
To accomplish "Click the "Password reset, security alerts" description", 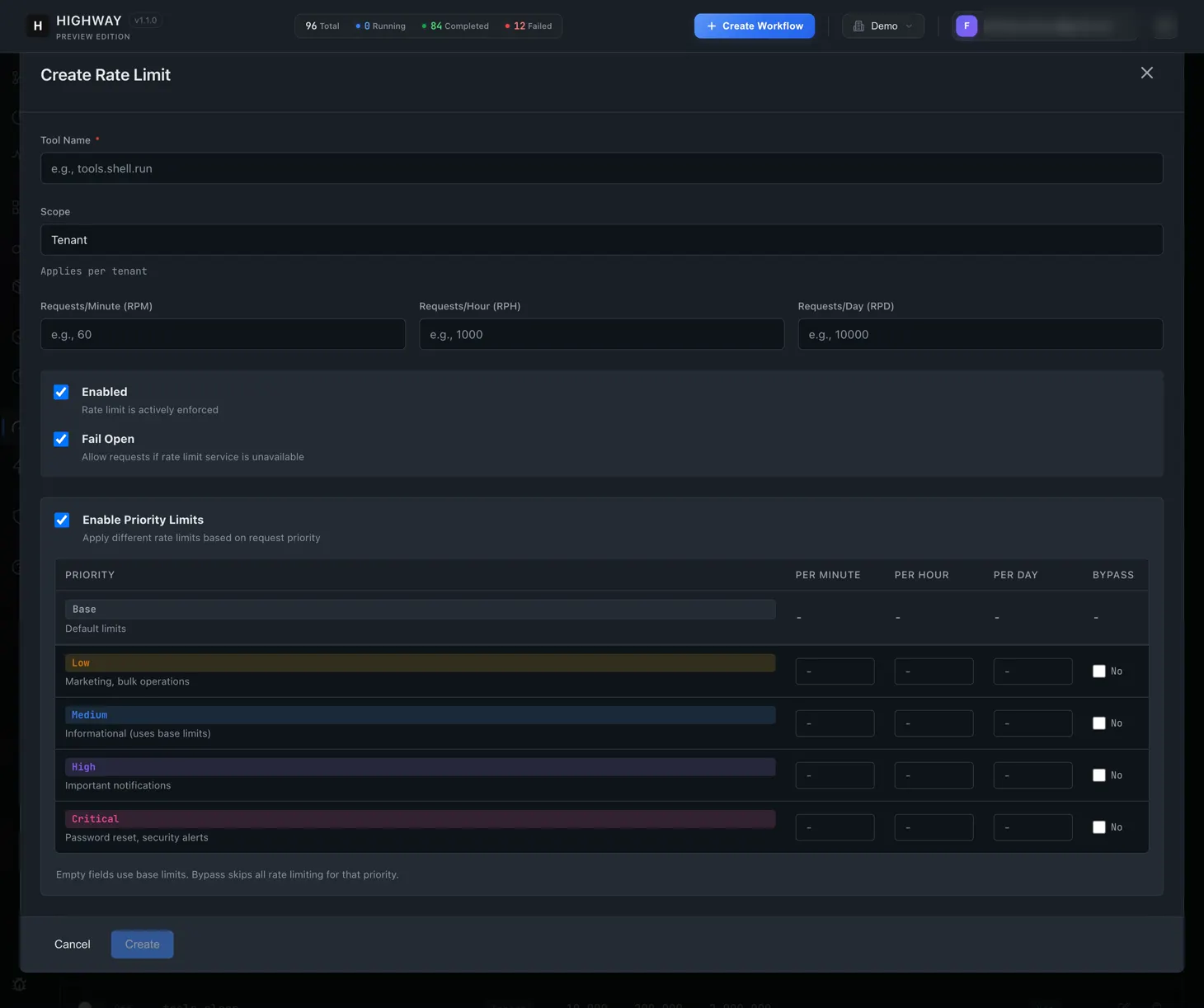I will tap(137, 837).
